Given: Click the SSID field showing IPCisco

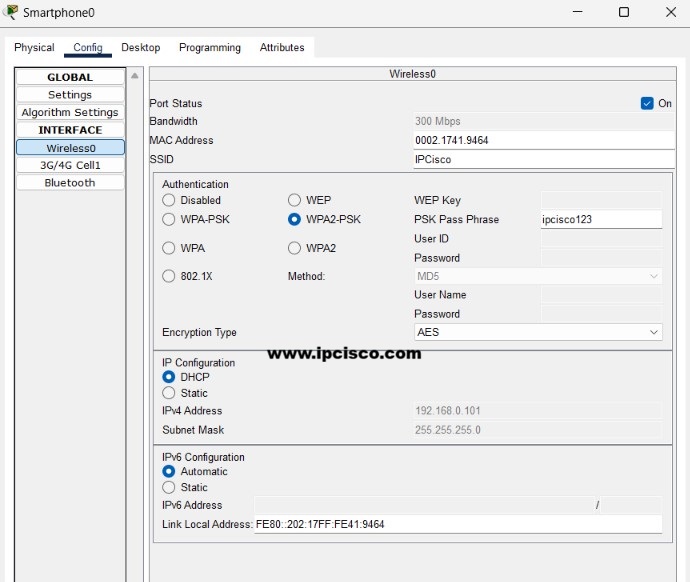Looking at the screenshot, I should pyautogui.click(x=544, y=159).
